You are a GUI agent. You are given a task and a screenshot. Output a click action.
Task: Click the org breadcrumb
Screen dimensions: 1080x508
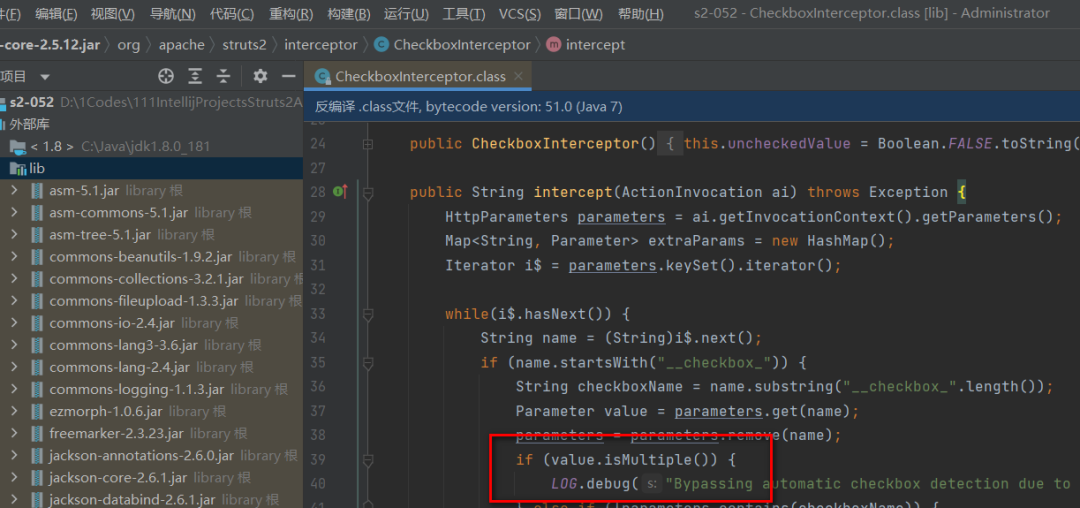click(128, 45)
